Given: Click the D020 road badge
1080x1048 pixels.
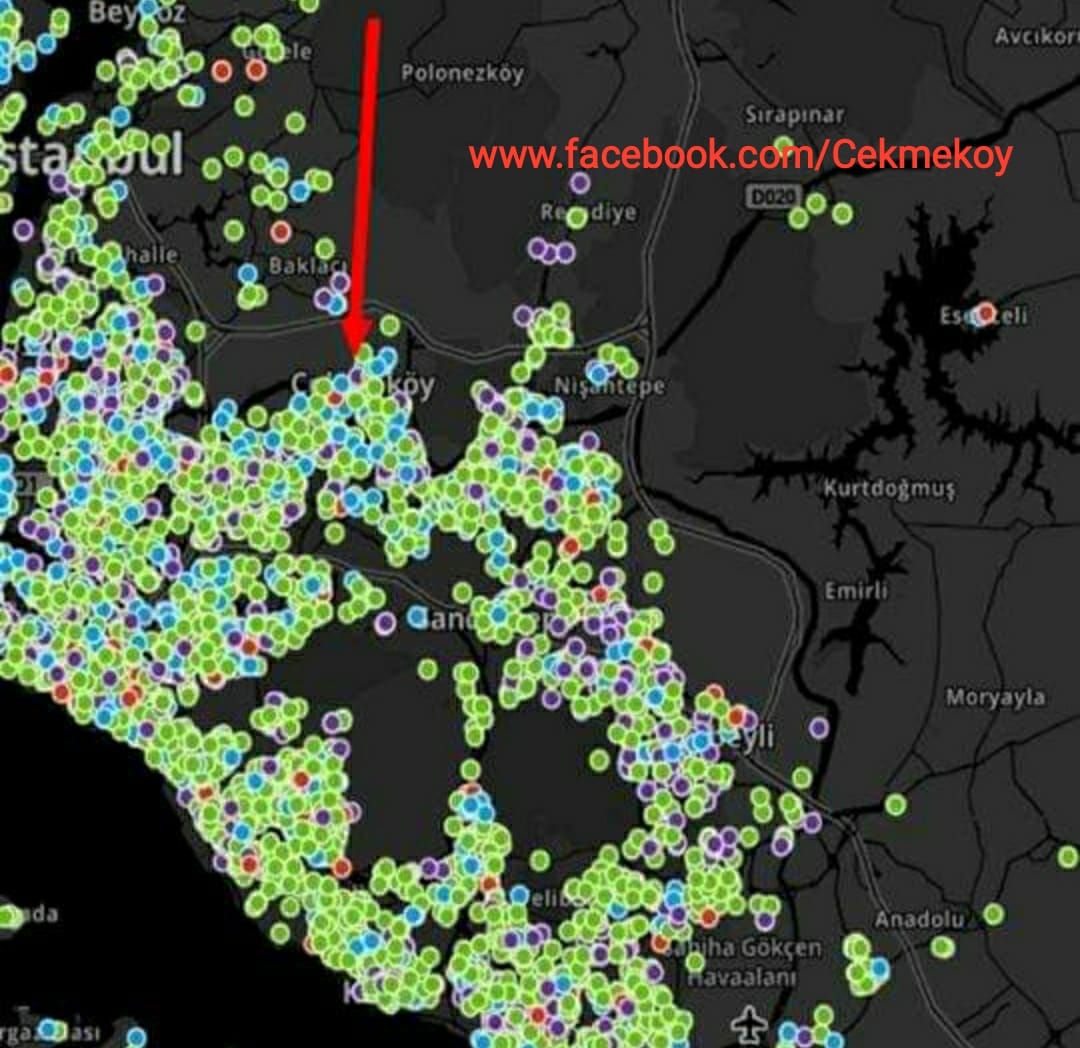Looking at the screenshot, I should coord(770,198).
